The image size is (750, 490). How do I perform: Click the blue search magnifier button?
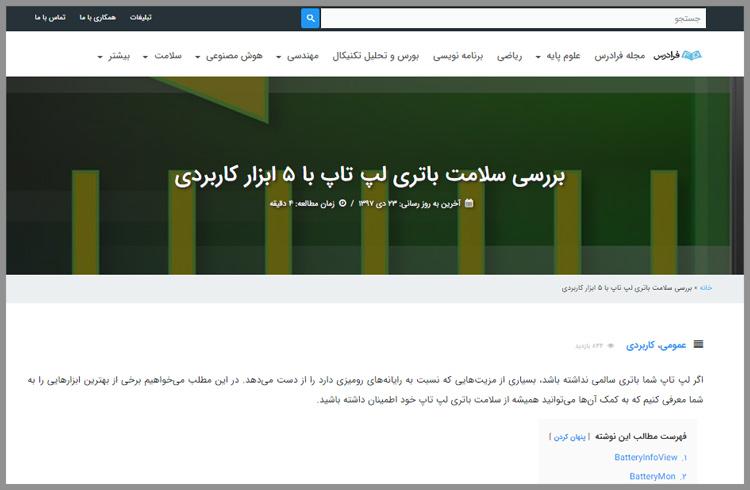click(310, 18)
